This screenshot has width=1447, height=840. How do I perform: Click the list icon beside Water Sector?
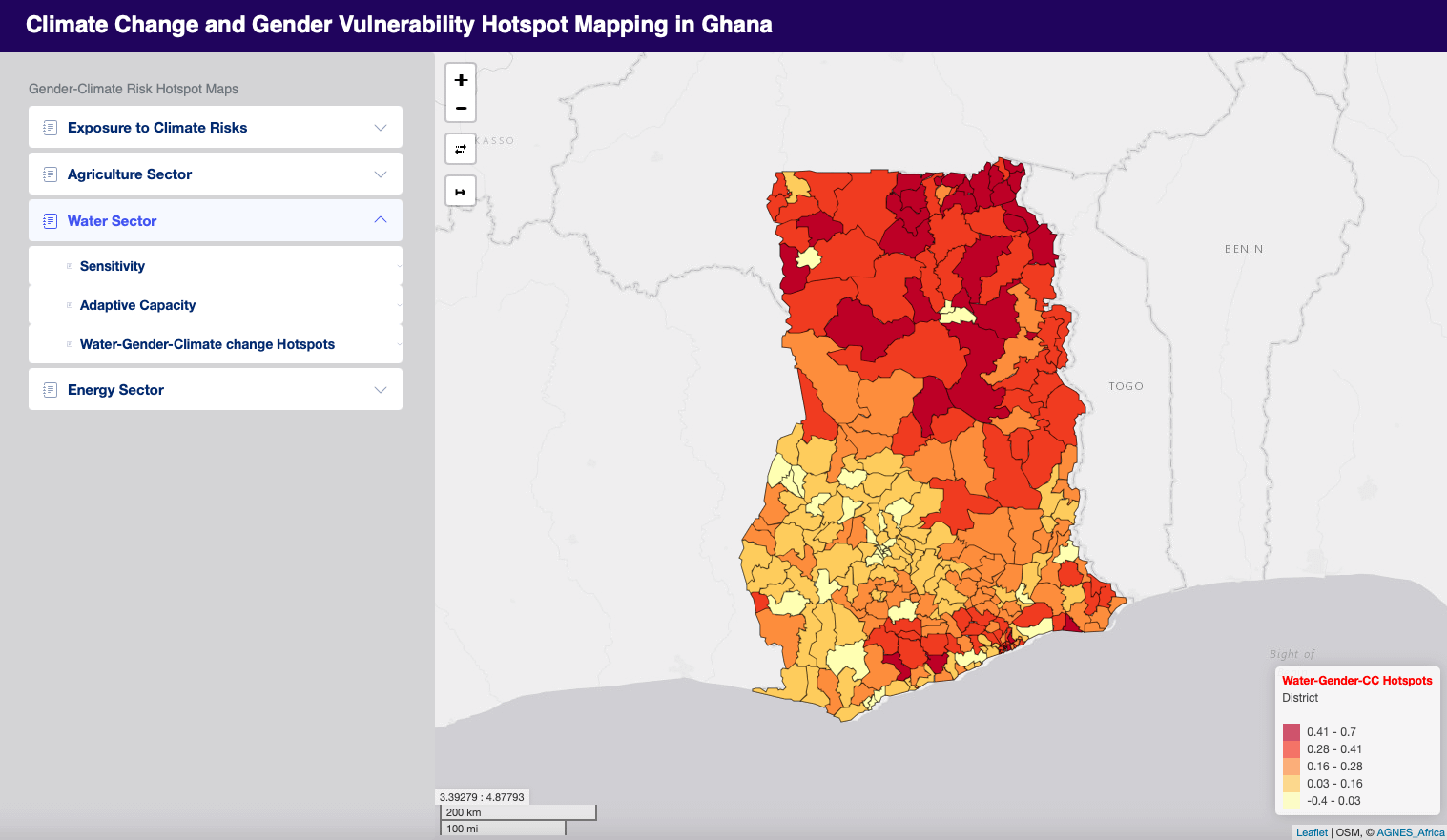48,220
